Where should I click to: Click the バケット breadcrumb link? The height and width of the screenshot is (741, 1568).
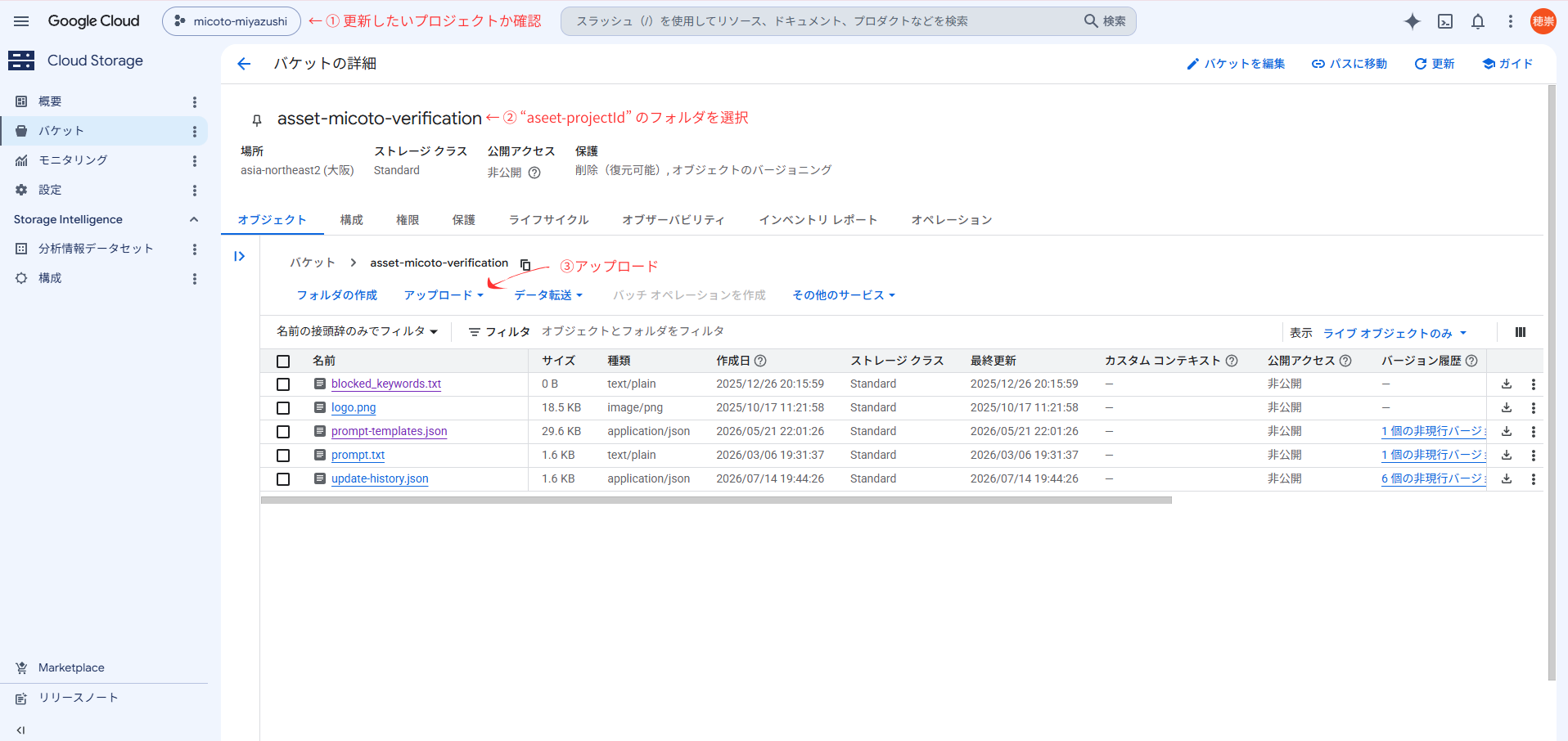(313, 263)
